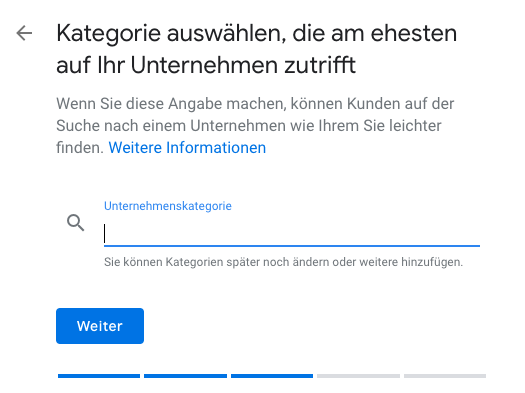Go back using the left arrow icon
This screenshot has width=525, height=393.
click(24, 33)
